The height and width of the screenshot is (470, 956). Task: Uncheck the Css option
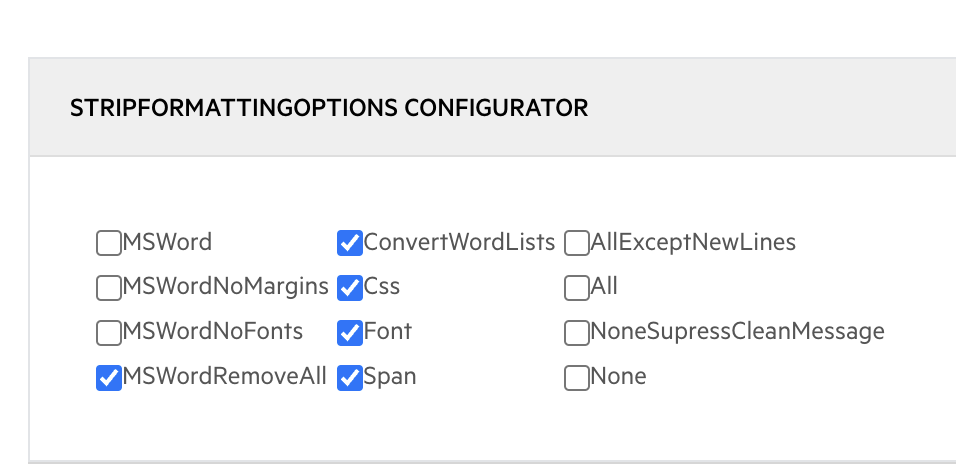[x=350, y=287]
